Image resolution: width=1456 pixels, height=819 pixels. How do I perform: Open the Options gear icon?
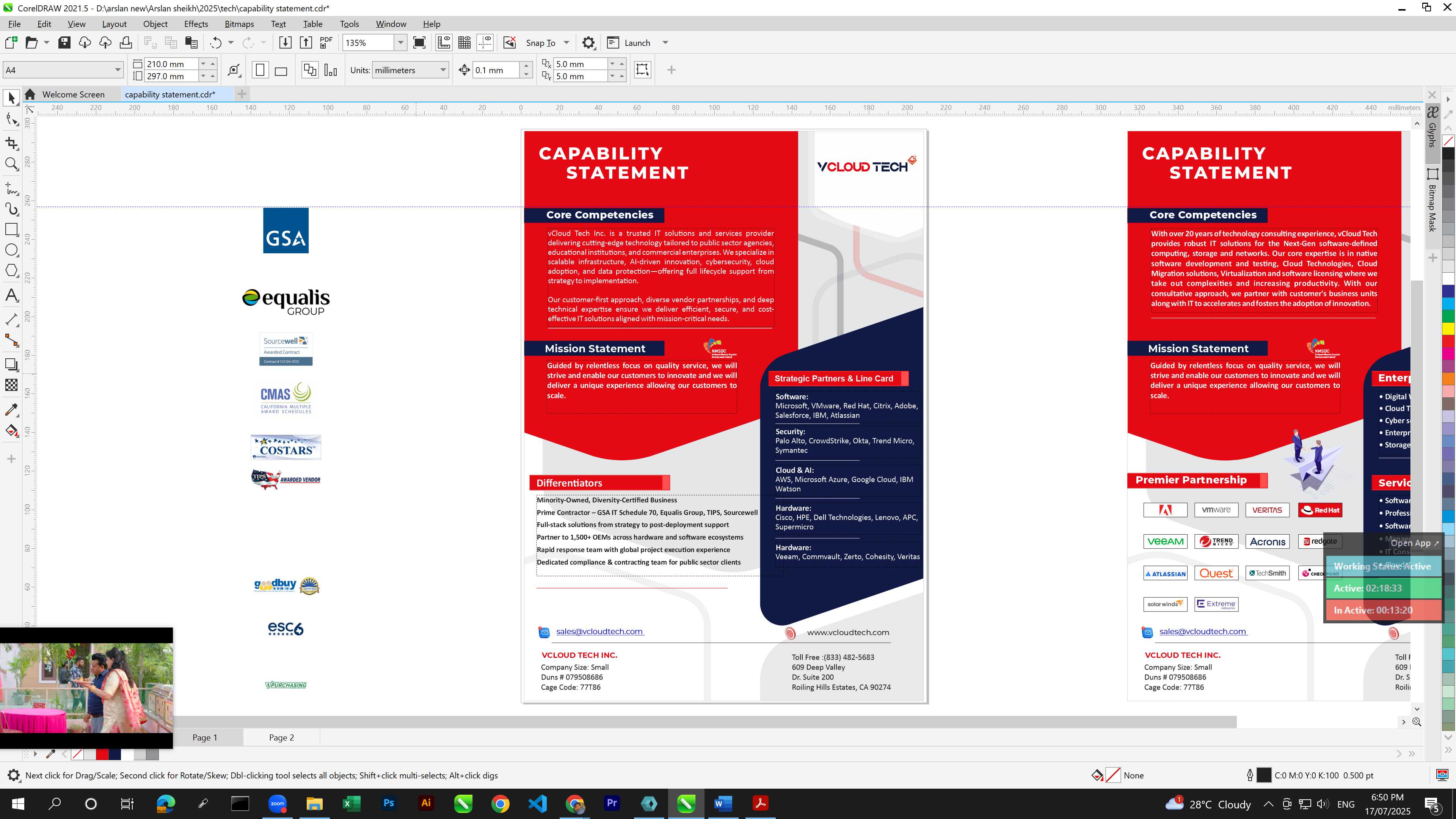pos(588,42)
